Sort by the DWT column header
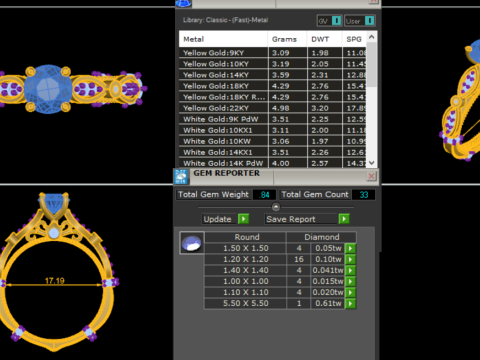The width and height of the screenshot is (480, 360). [x=324, y=39]
